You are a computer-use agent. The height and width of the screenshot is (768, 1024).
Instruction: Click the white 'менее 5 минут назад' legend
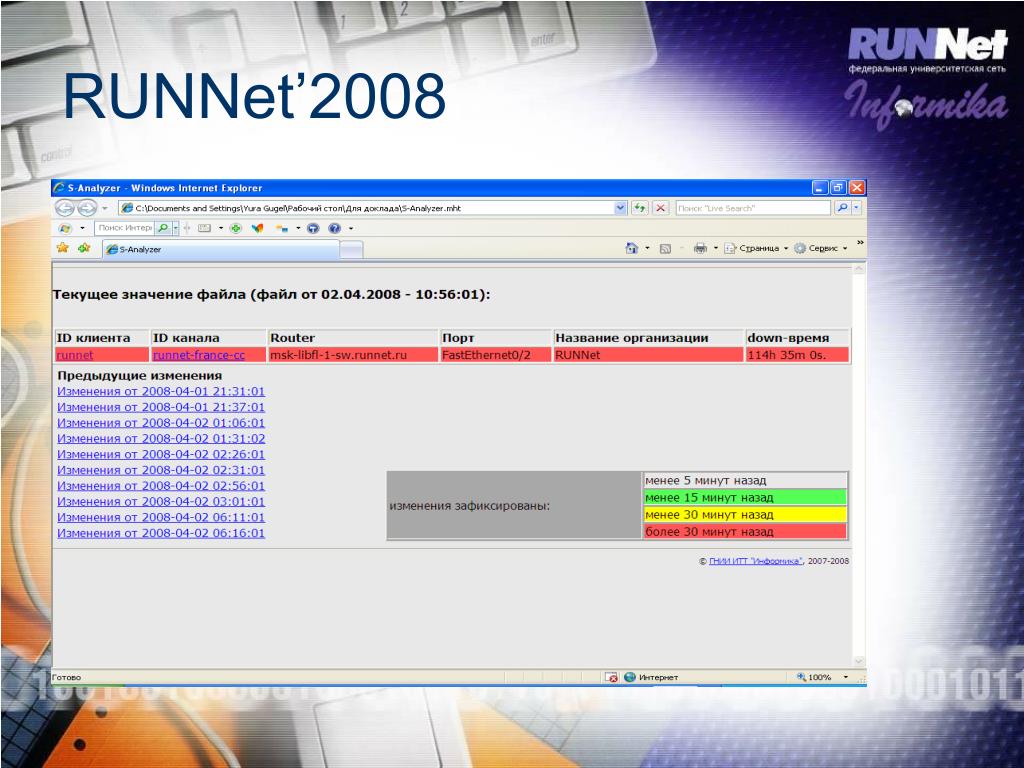coord(744,481)
